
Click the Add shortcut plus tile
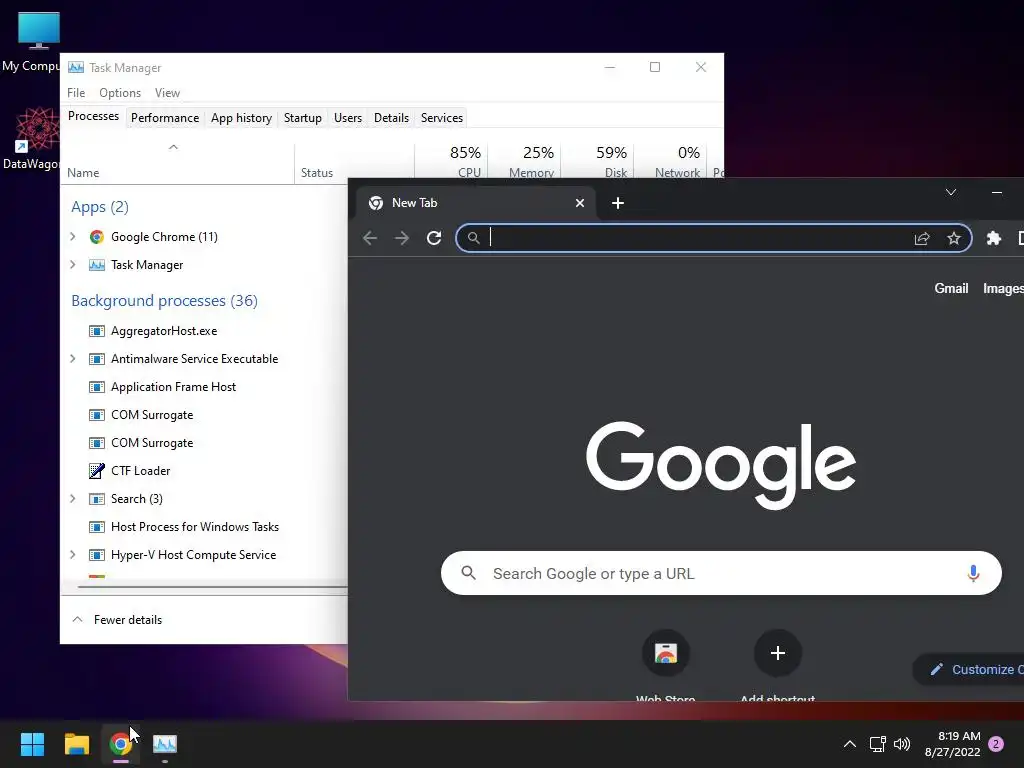(777, 653)
